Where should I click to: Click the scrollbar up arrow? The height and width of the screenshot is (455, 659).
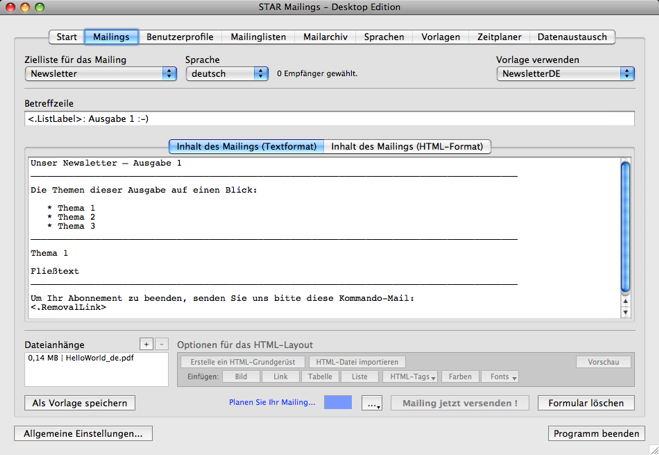(625, 301)
